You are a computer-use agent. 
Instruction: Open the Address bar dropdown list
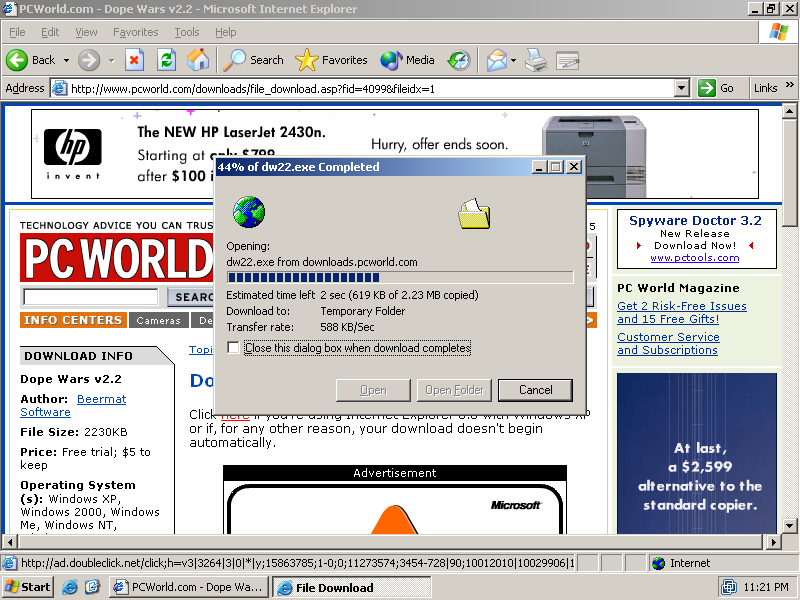tap(682, 88)
